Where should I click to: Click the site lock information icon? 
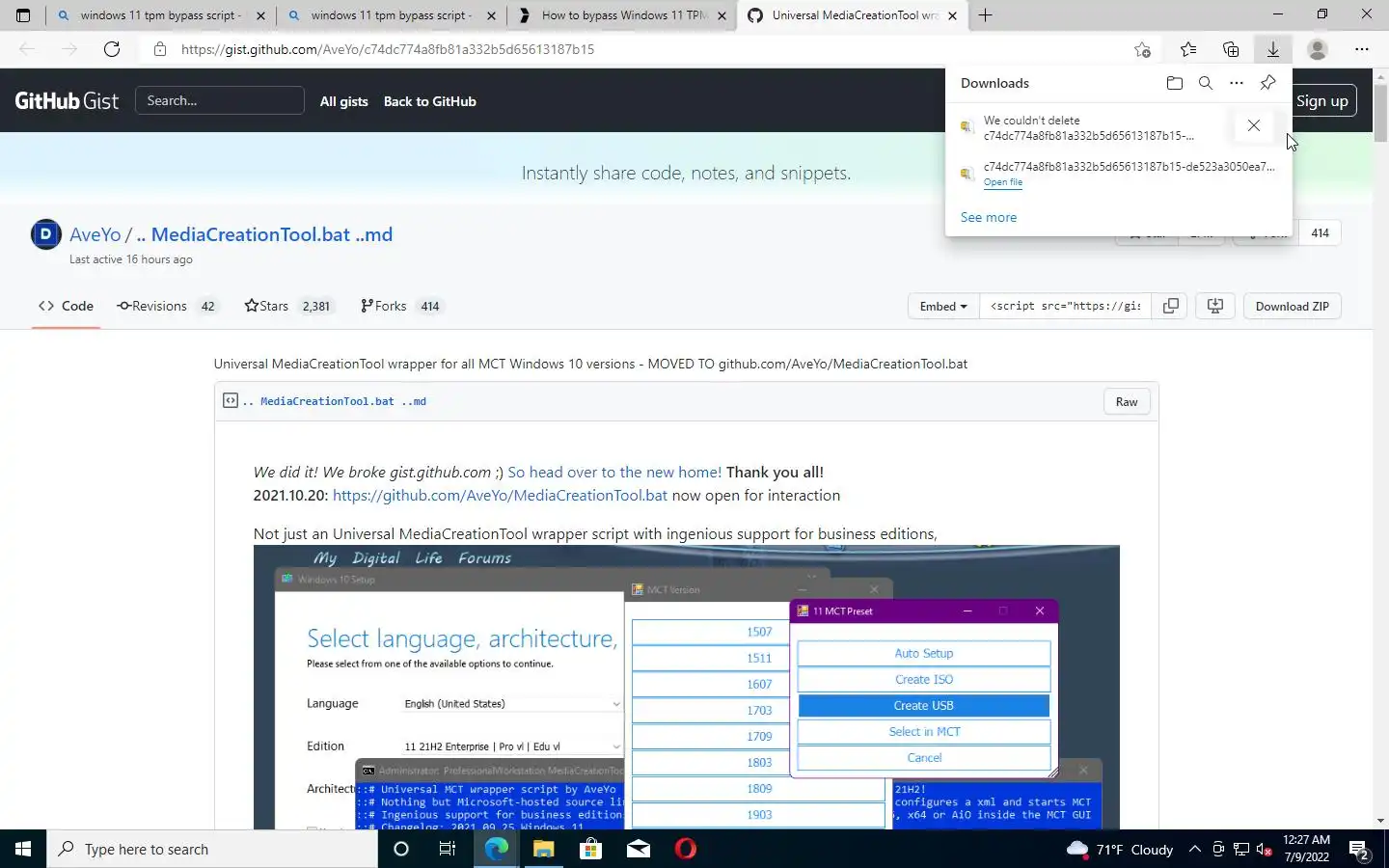click(160, 49)
